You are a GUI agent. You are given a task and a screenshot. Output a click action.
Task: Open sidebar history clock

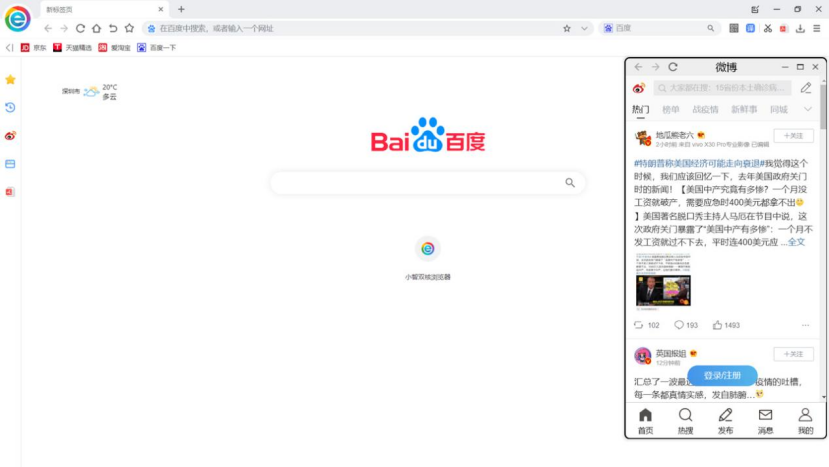click(x=10, y=108)
